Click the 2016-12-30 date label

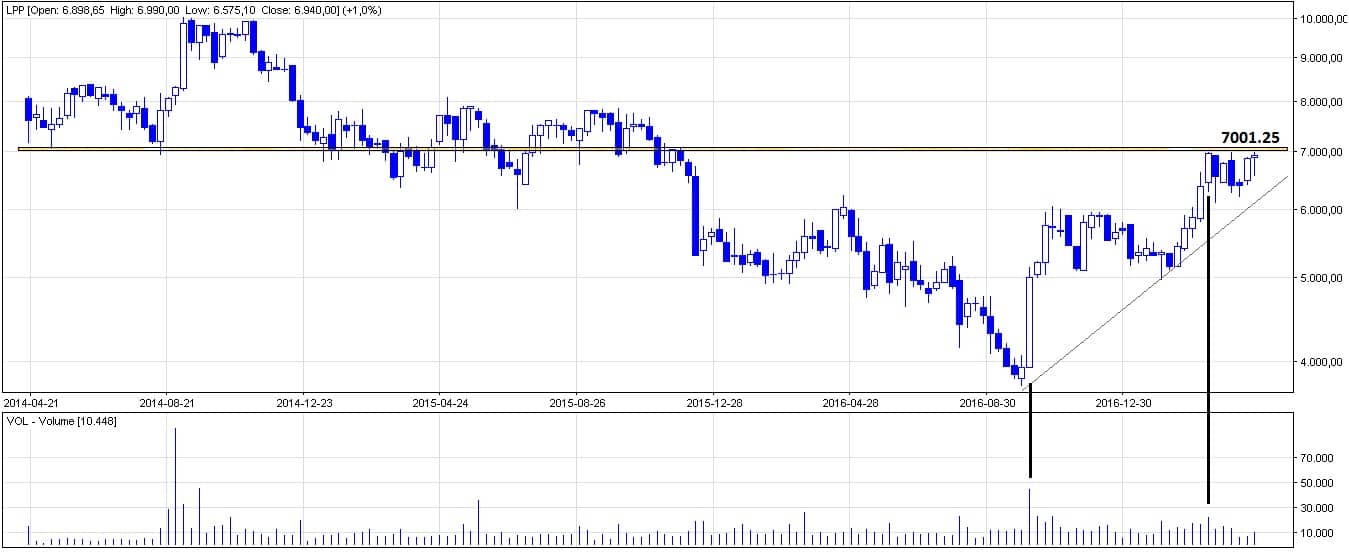(1124, 403)
